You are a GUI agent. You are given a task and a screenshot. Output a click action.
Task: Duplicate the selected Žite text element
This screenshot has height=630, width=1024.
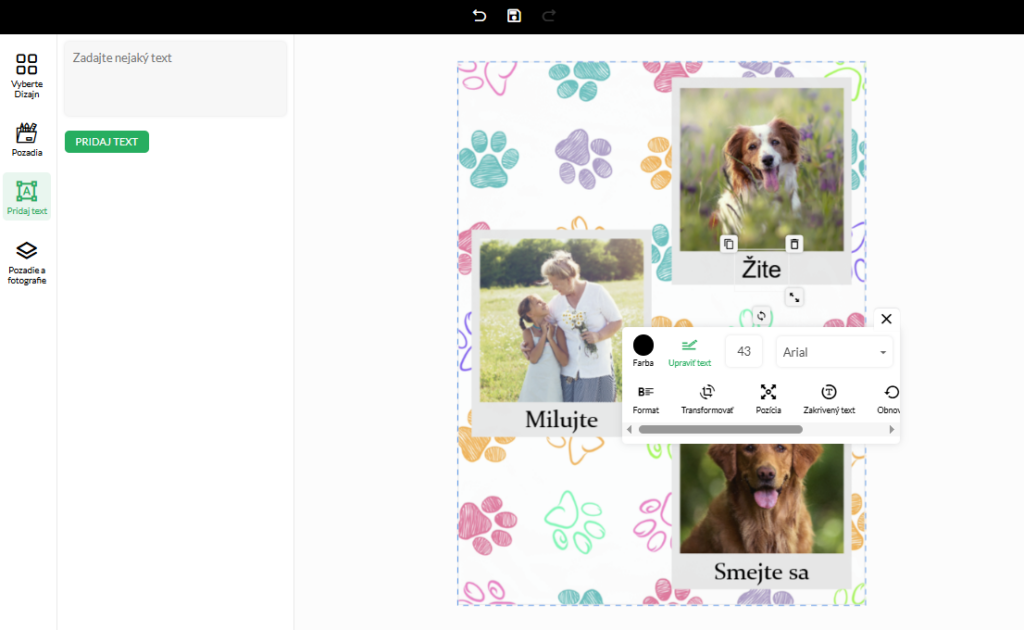pos(728,244)
